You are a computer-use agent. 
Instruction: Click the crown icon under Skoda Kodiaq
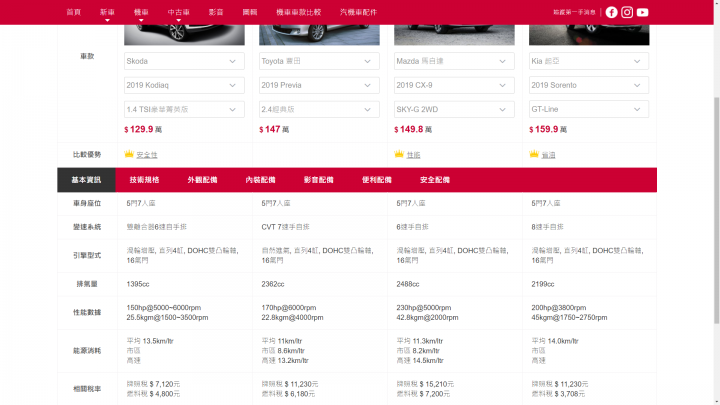click(129, 154)
